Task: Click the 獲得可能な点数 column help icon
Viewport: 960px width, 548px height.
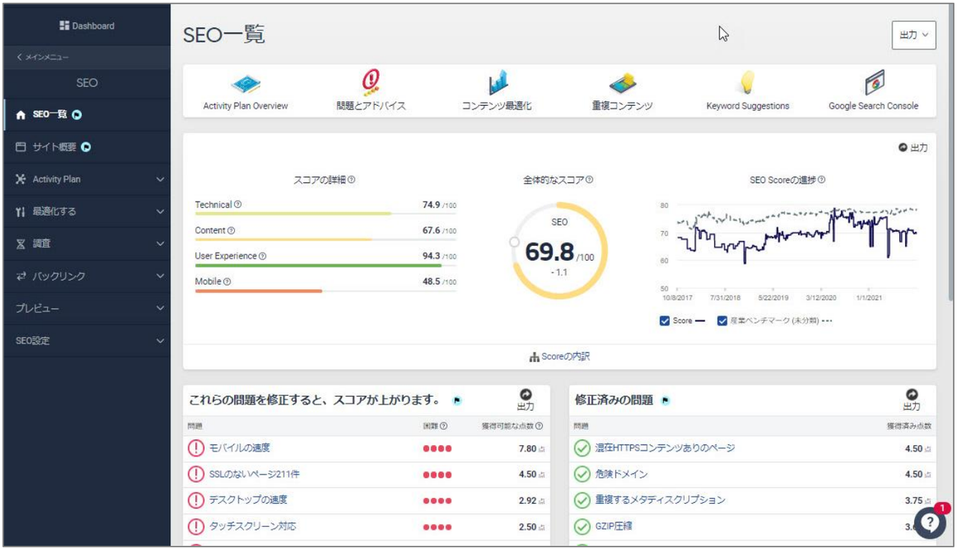Action: pyautogui.click(x=539, y=426)
